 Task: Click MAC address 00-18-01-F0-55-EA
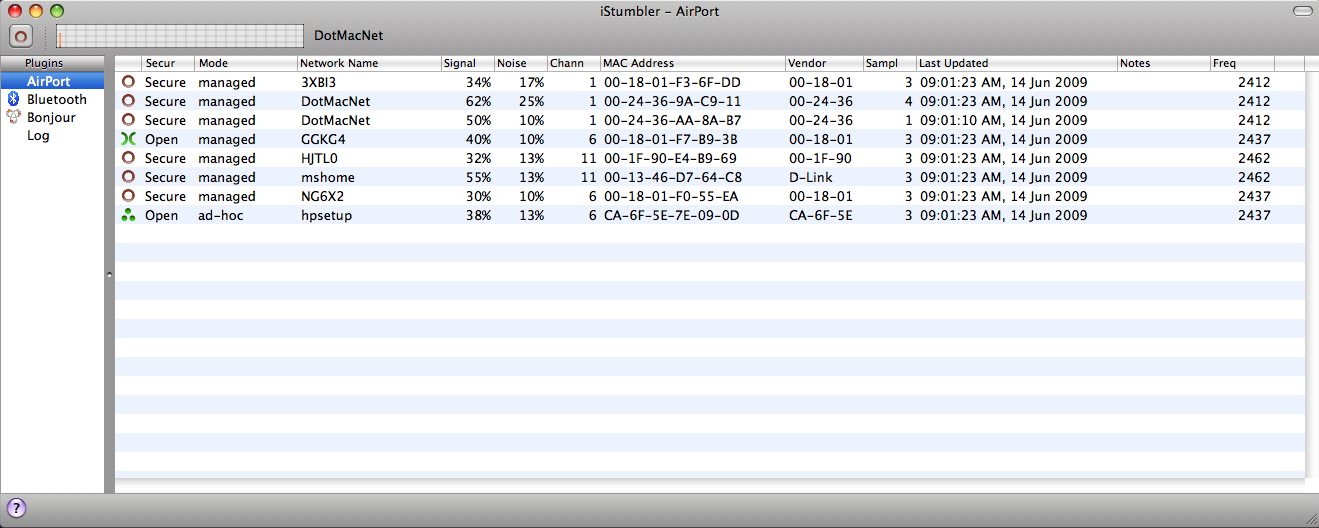point(672,196)
